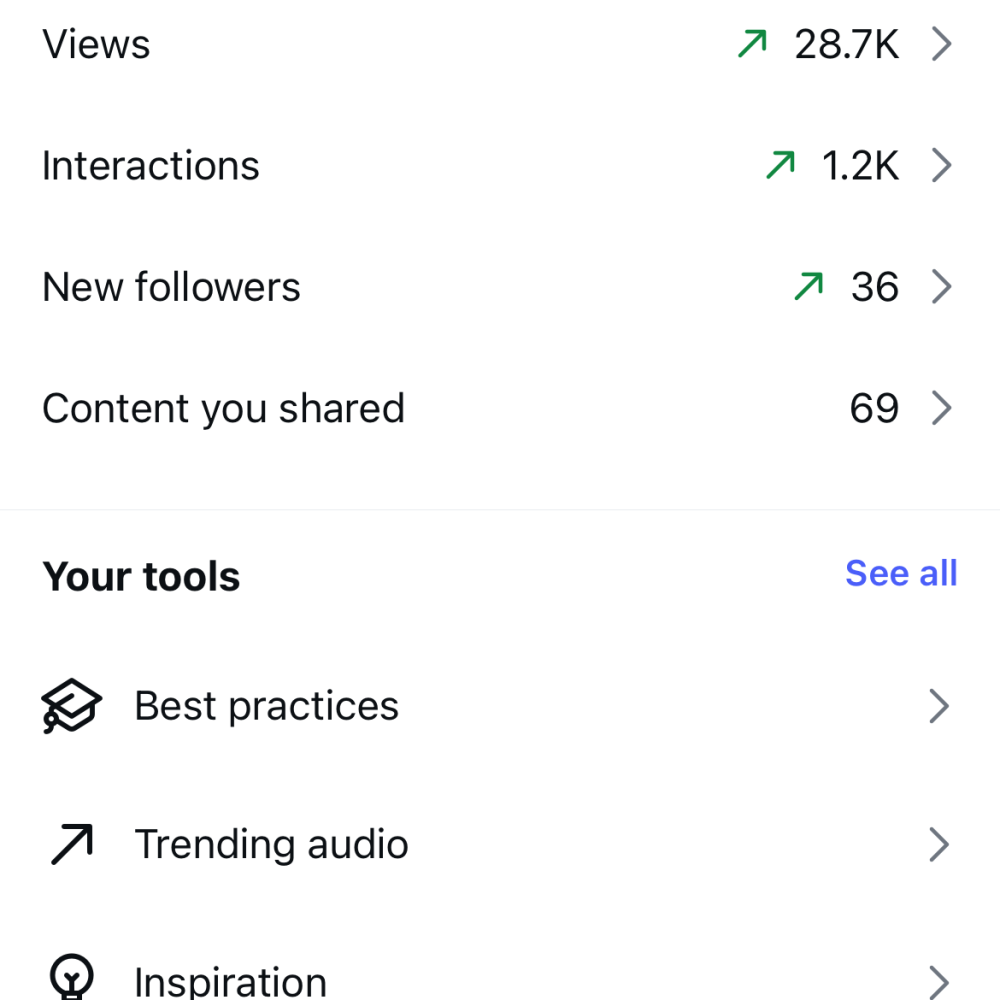Image resolution: width=1000 pixels, height=1000 pixels.
Task: Tap the green trend arrow beside Views
Action: (x=753, y=43)
